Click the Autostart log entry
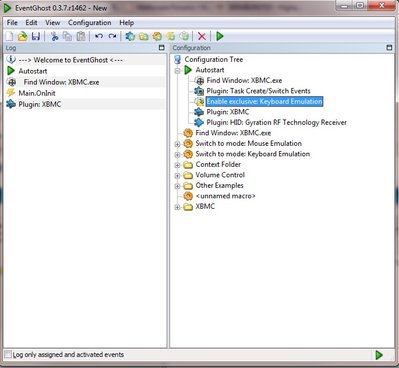399x368 pixels. click(33, 71)
